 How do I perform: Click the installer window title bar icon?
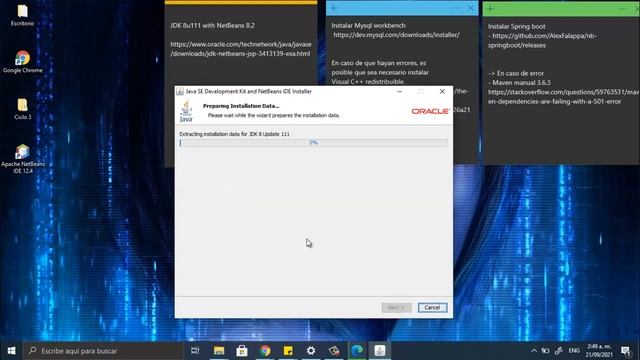coord(180,91)
